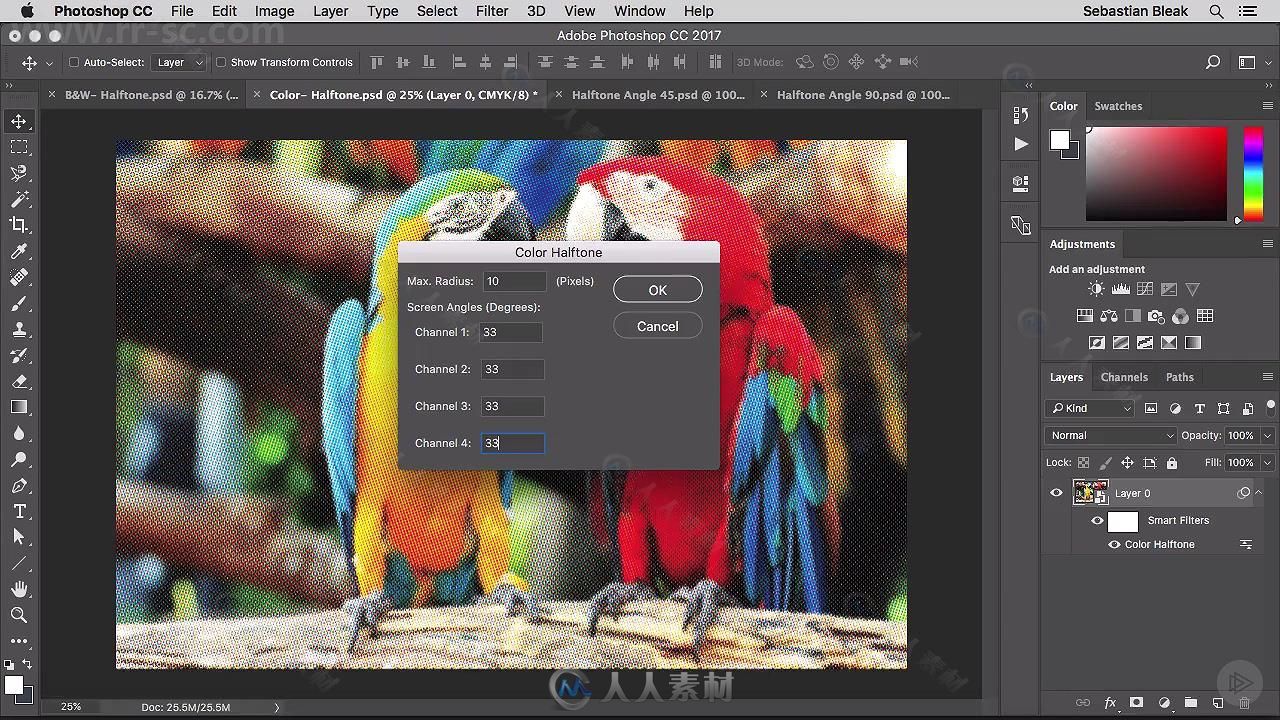Screen dimensions: 1280x720
Task: Open the Kind filter dropdown
Action: pyautogui.click(x=1090, y=408)
